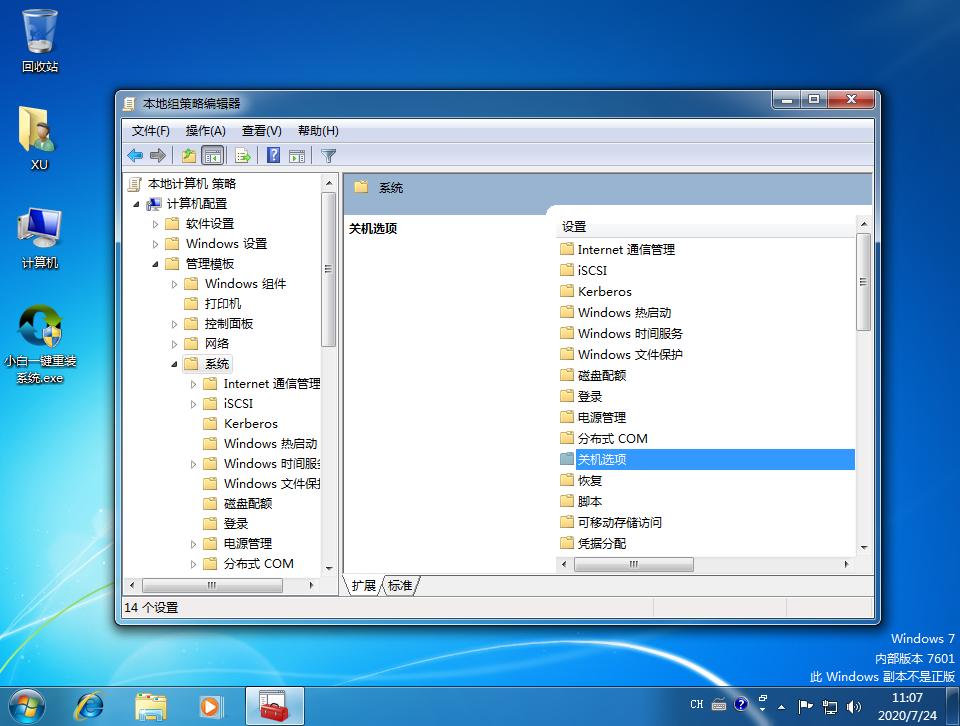Viewport: 960px width, 726px height.
Task: Open the 查看(V) menu
Action: (261, 131)
